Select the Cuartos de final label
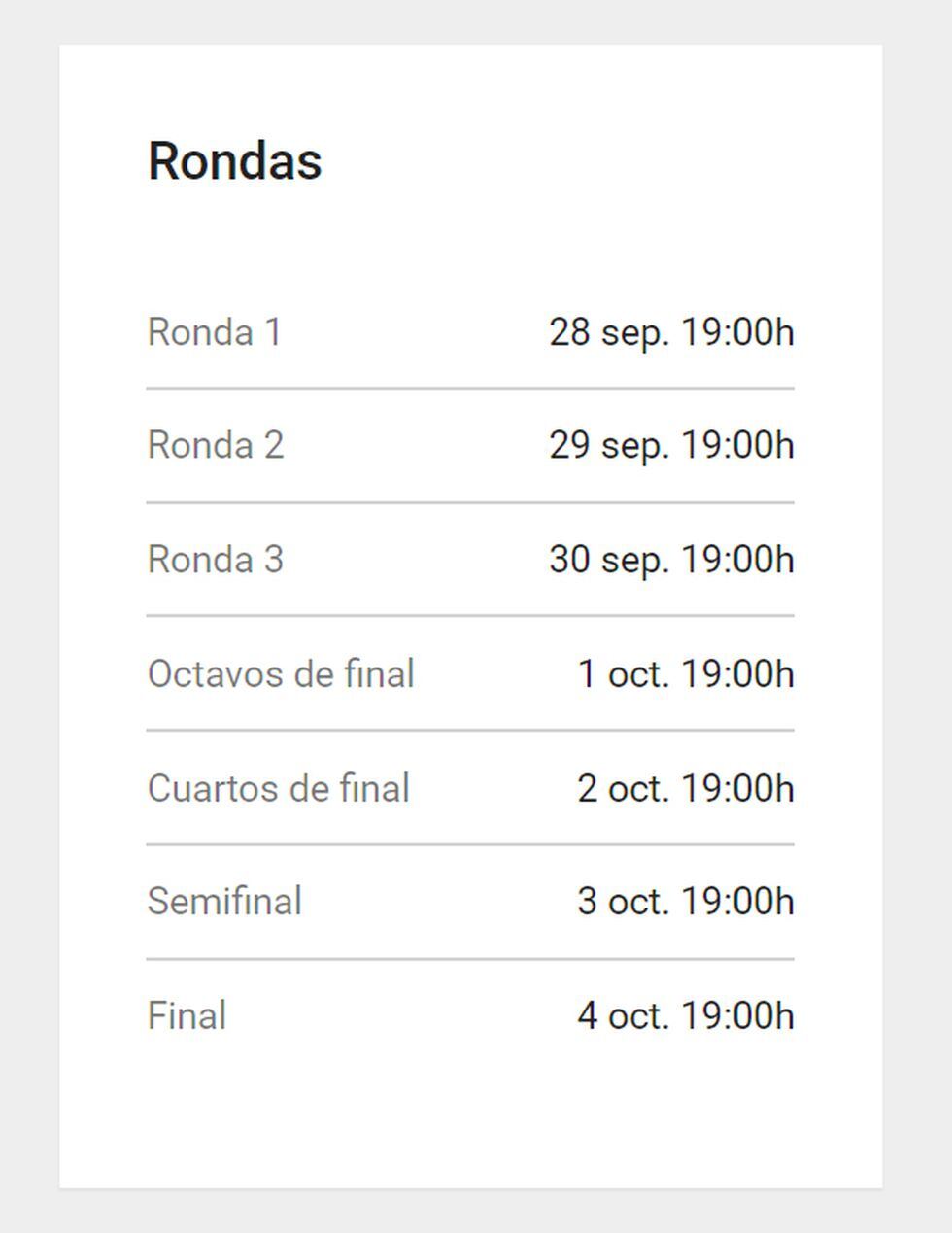 (x=279, y=788)
